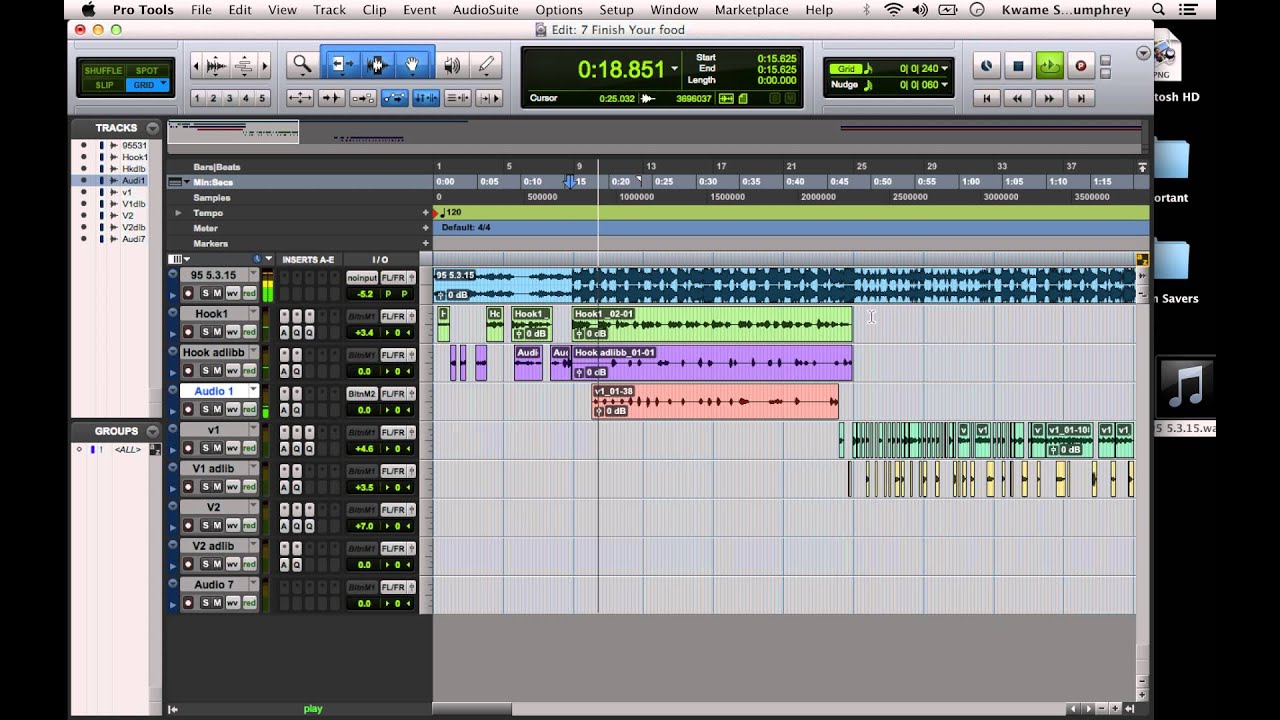Toggle Grid indicator in Grid/Nudge display
This screenshot has width=1280, height=720.
pos(848,69)
